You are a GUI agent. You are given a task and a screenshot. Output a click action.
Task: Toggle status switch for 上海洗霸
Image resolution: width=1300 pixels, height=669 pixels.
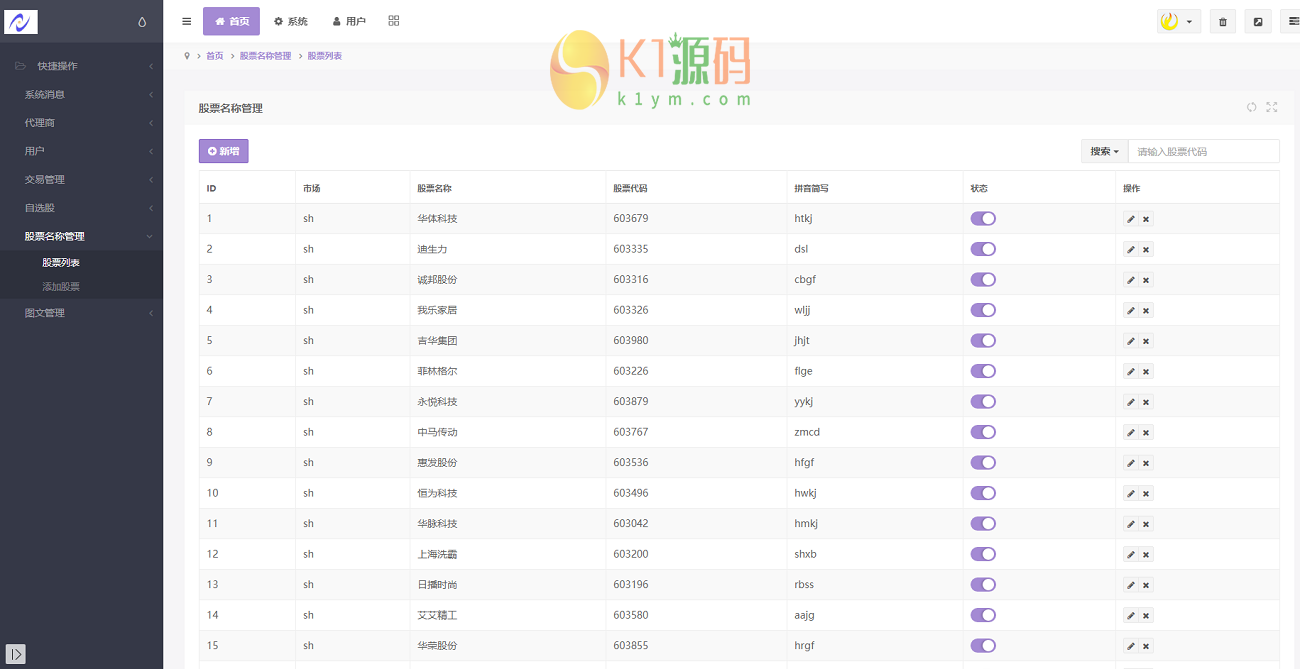coord(983,554)
